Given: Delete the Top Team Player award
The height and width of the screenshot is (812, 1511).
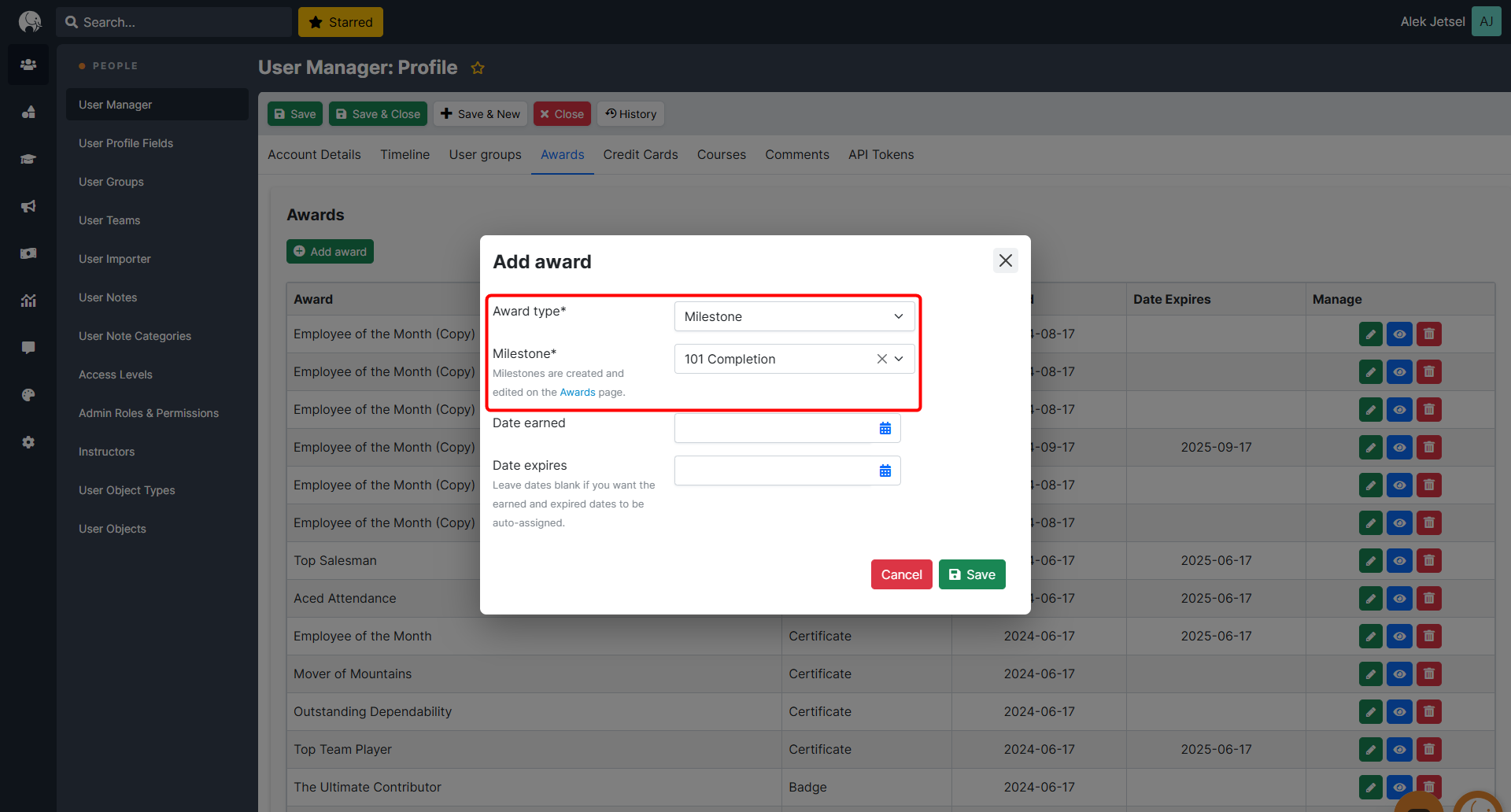Looking at the screenshot, I should point(1428,749).
